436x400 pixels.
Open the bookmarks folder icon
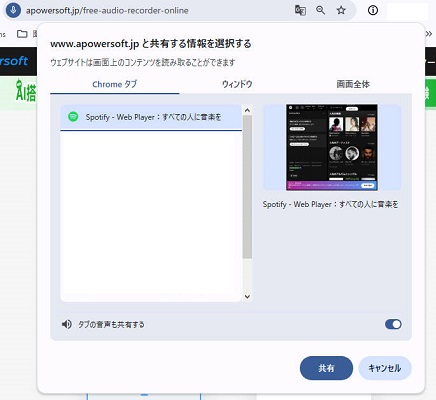22,34
